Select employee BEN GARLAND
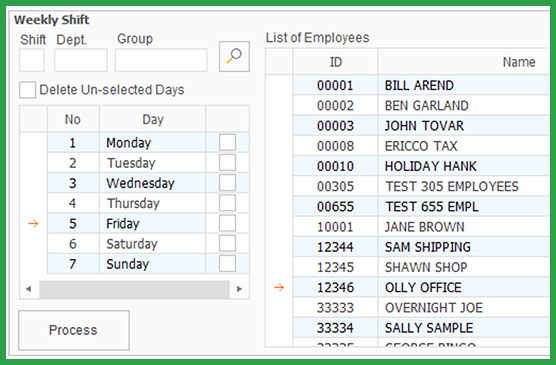The width and height of the screenshot is (556, 365). pyautogui.click(x=464, y=105)
